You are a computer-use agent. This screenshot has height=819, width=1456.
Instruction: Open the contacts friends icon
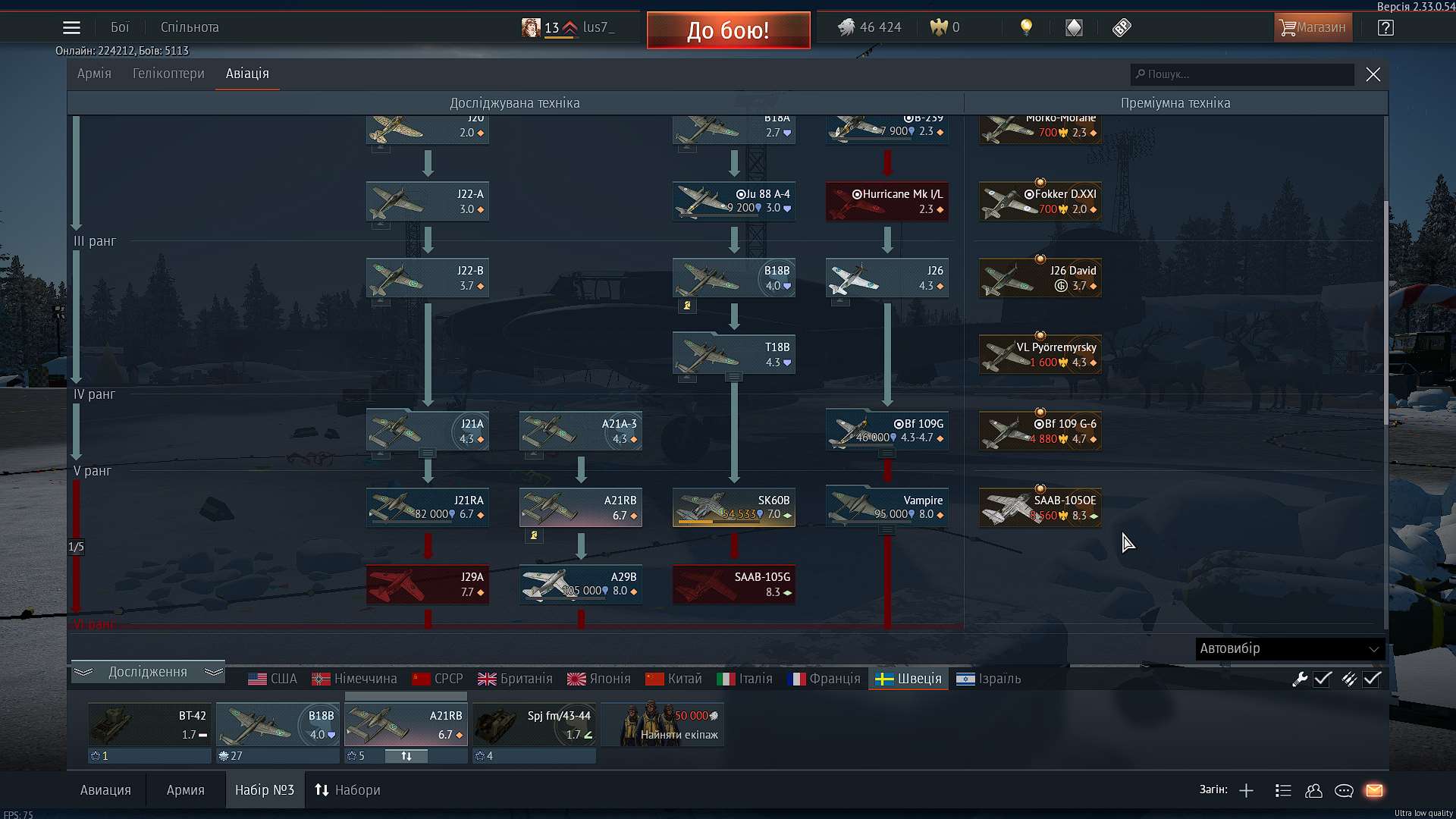tap(1313, 790)
